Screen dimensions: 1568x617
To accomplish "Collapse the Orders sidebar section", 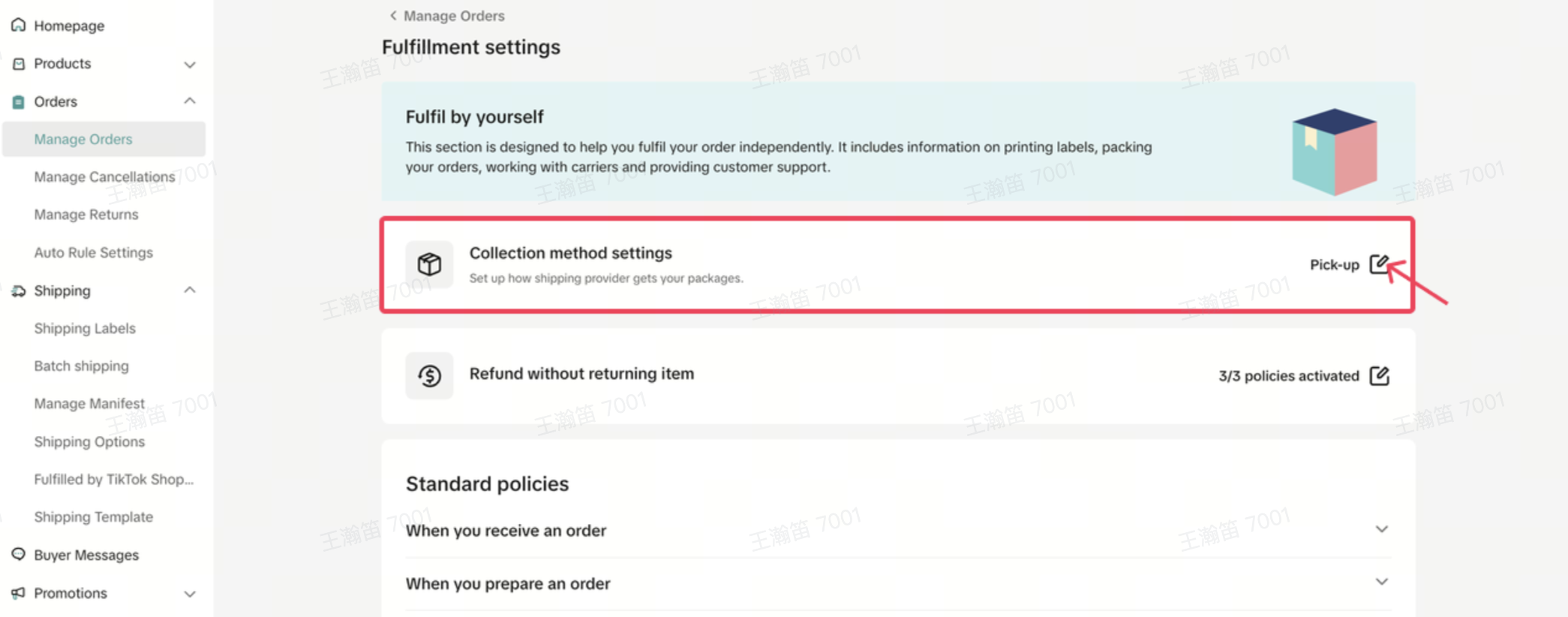I will pos(190,101).
